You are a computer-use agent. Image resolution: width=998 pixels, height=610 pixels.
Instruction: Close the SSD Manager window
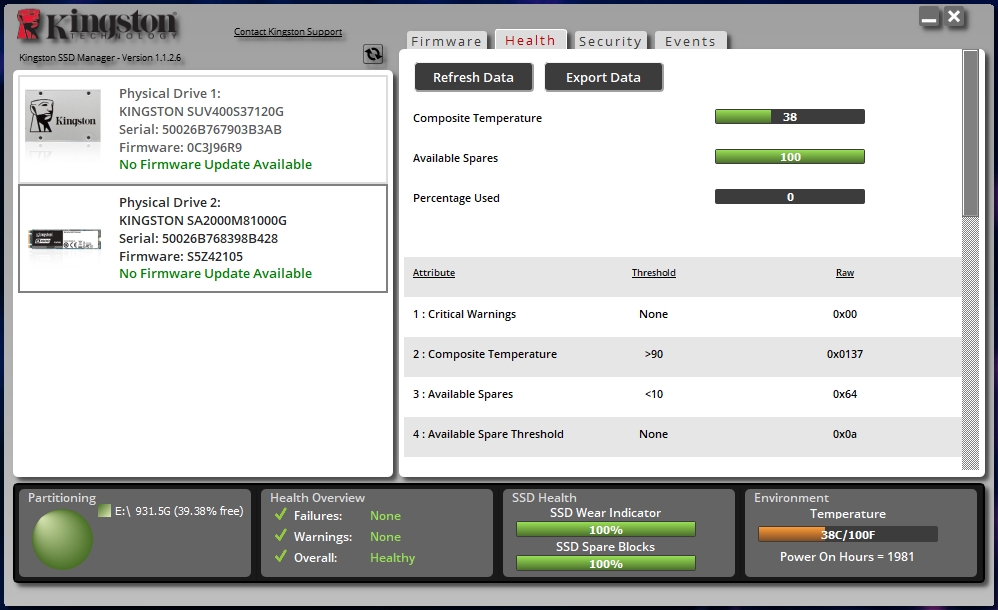coord(954,17)
